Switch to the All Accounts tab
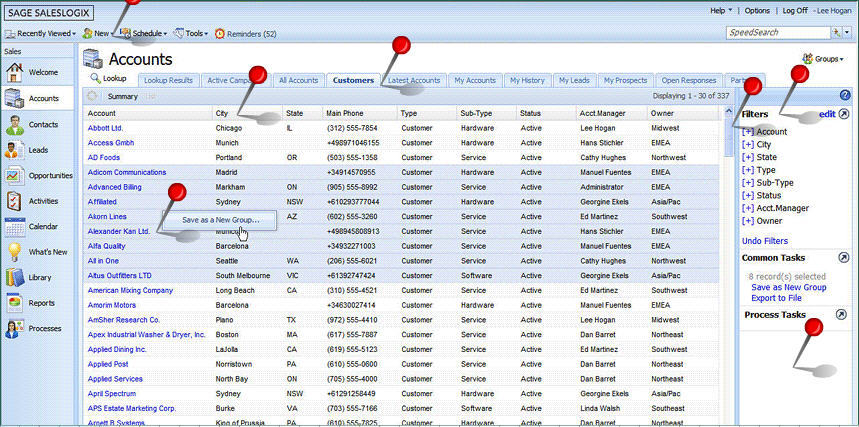Viewport: 859px width, 427px height. (x=299, y=81)
